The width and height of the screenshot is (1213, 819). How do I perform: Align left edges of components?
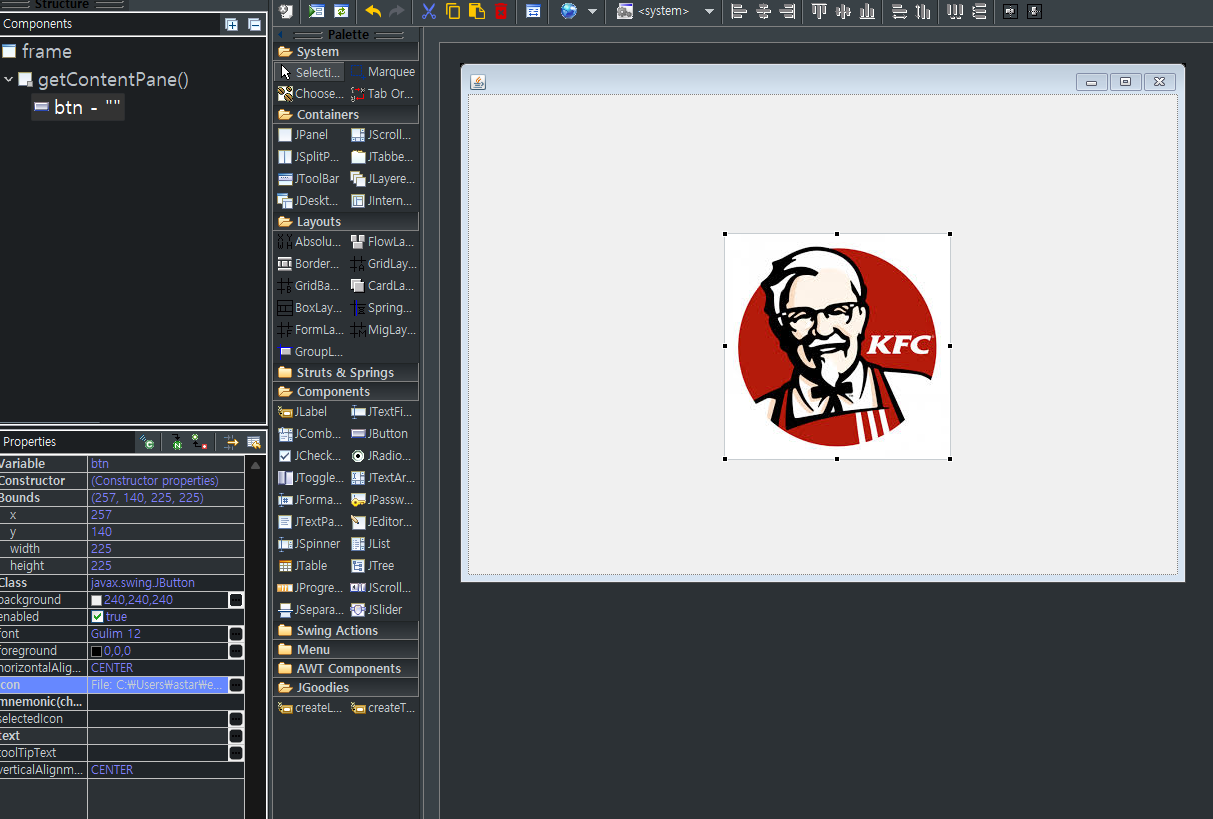(739, 11)
